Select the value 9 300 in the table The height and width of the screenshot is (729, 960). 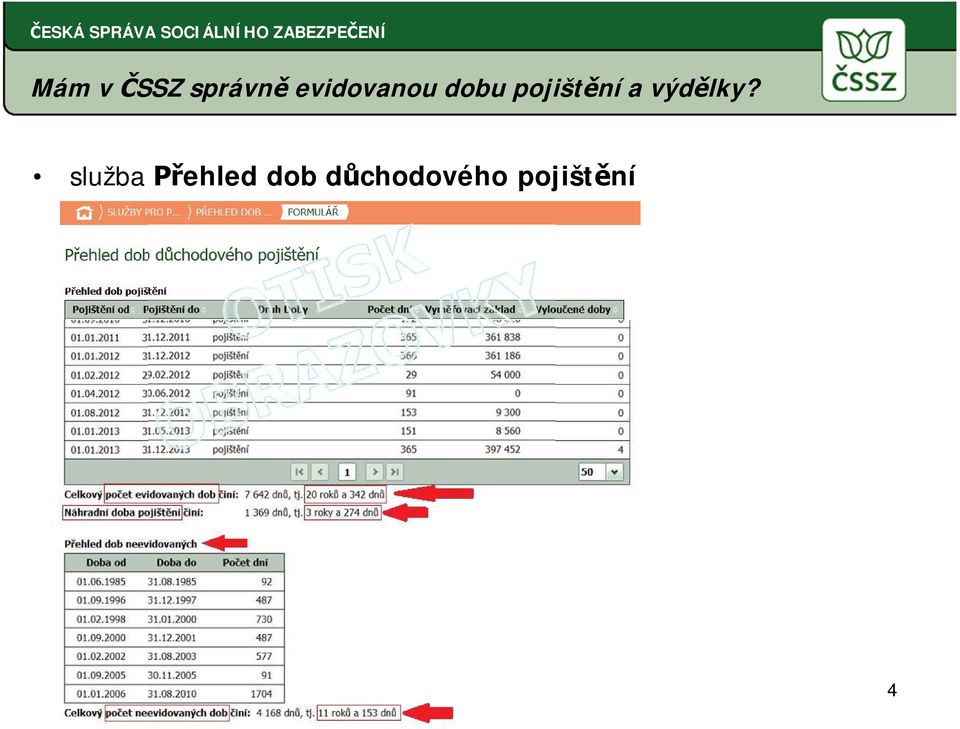(x=508, y=413)
